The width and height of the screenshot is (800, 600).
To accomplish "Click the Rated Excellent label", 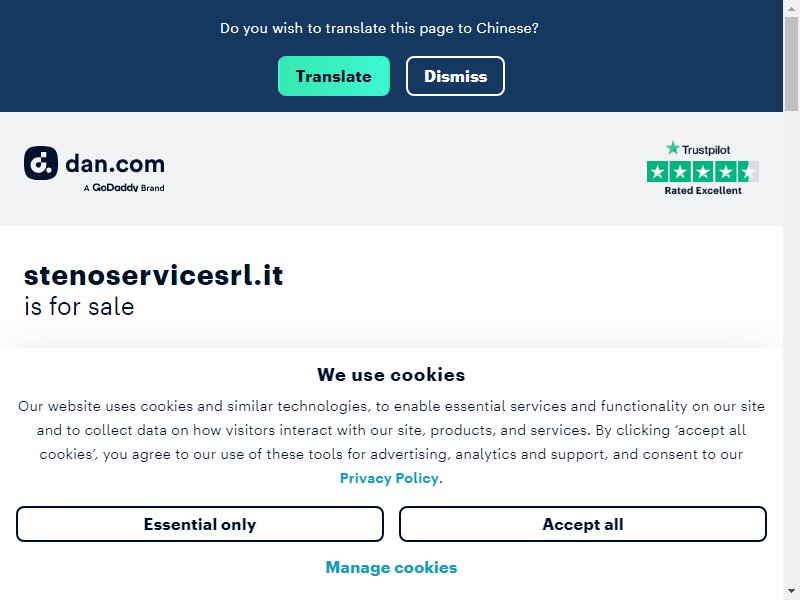I will (703, 190).
